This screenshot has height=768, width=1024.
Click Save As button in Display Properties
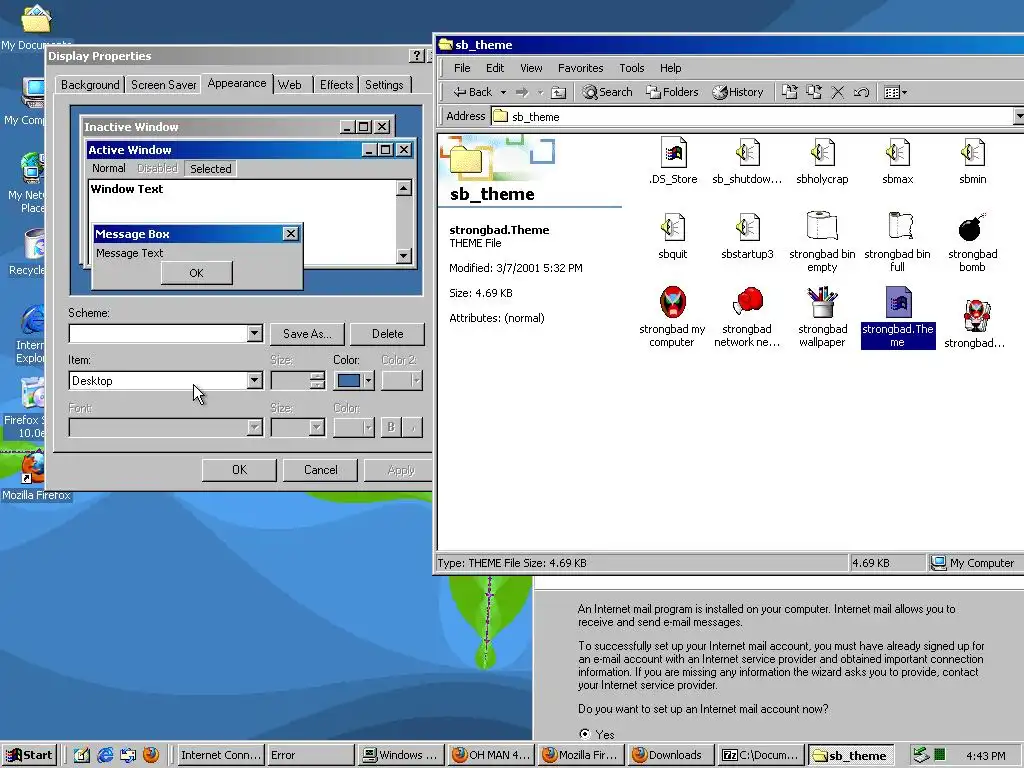[307, 334]
